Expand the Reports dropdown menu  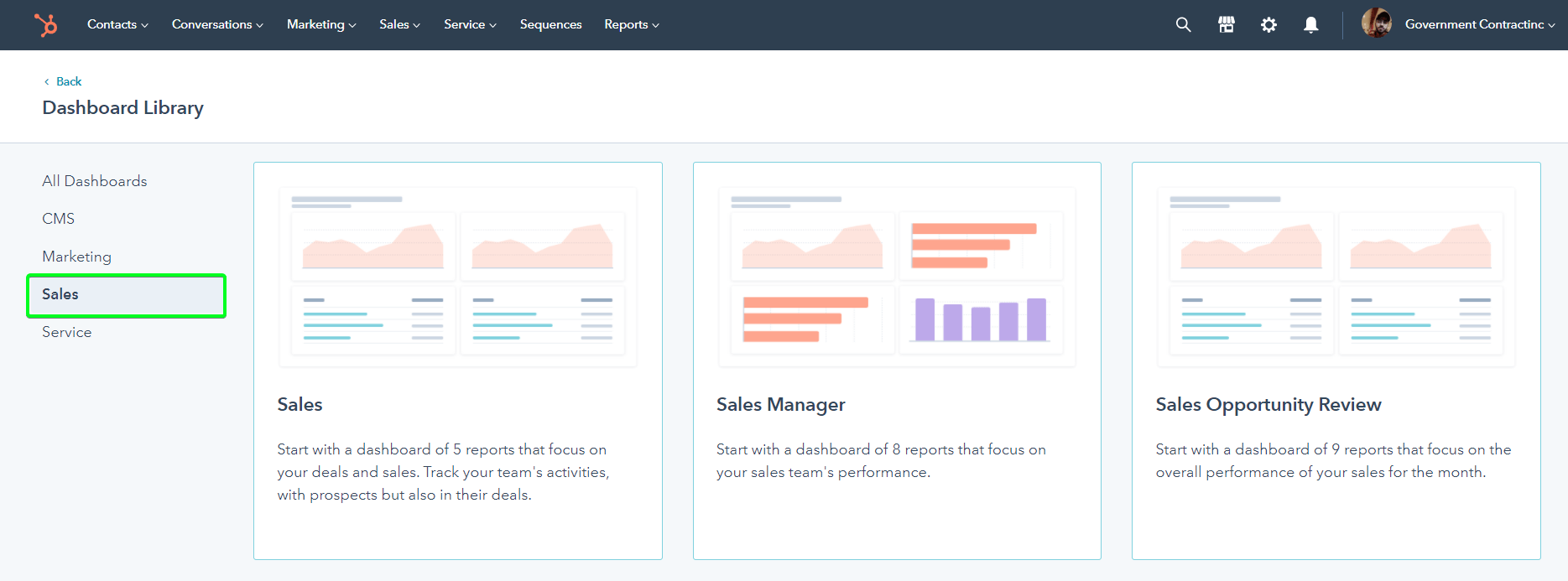[x=631, y=25]
